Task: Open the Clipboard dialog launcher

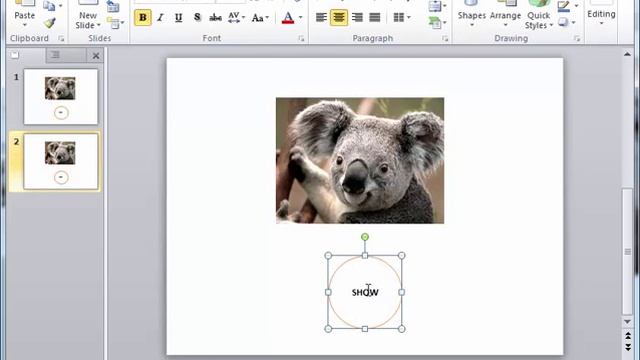Action: pos(61,39)
